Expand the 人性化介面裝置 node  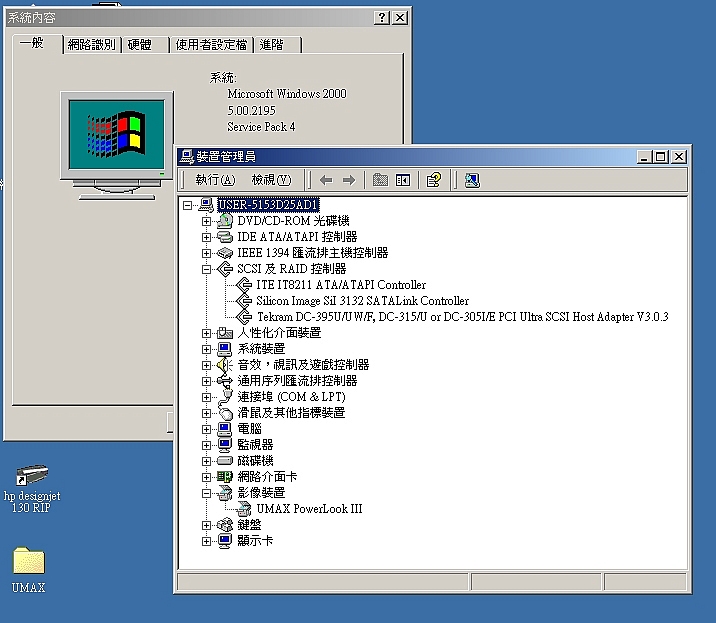point(206,333)
